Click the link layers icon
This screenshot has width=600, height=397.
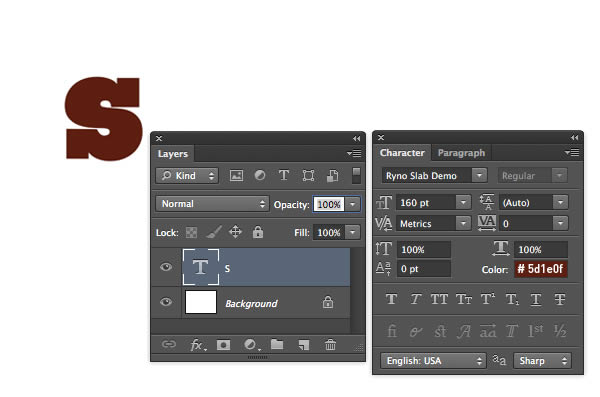(x=169, y=344)
